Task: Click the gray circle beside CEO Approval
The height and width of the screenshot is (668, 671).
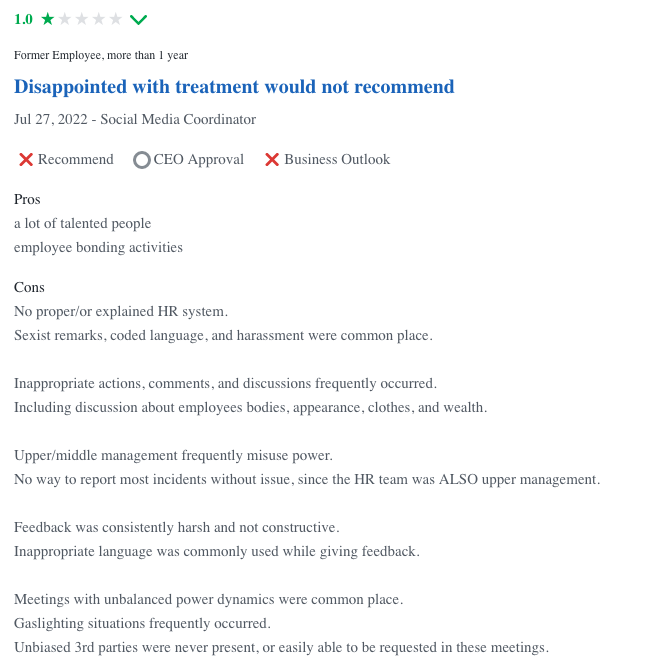Action: [x=142, y=160]
